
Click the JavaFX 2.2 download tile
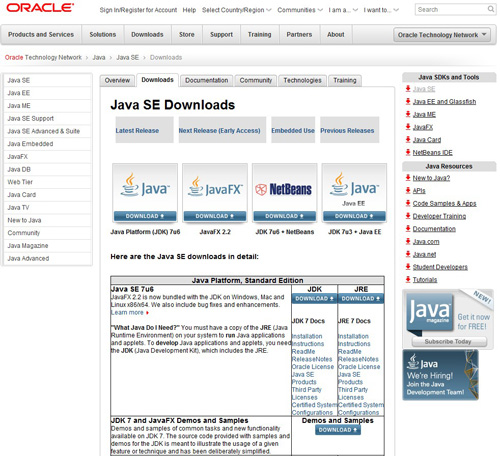(x=215, y=193)
